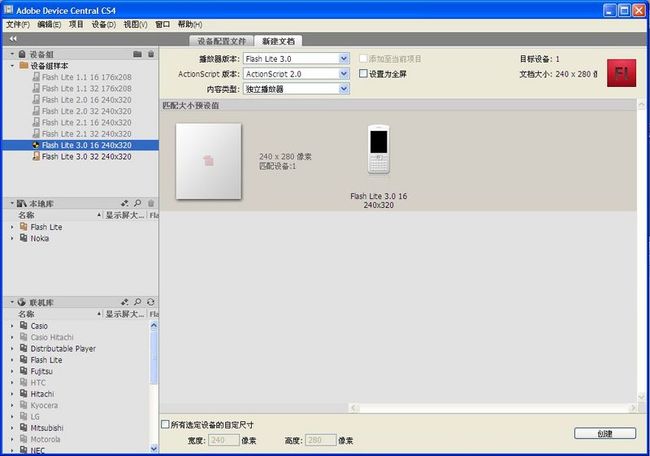Select Mitsubishi in online library

(x=47, y=428)
